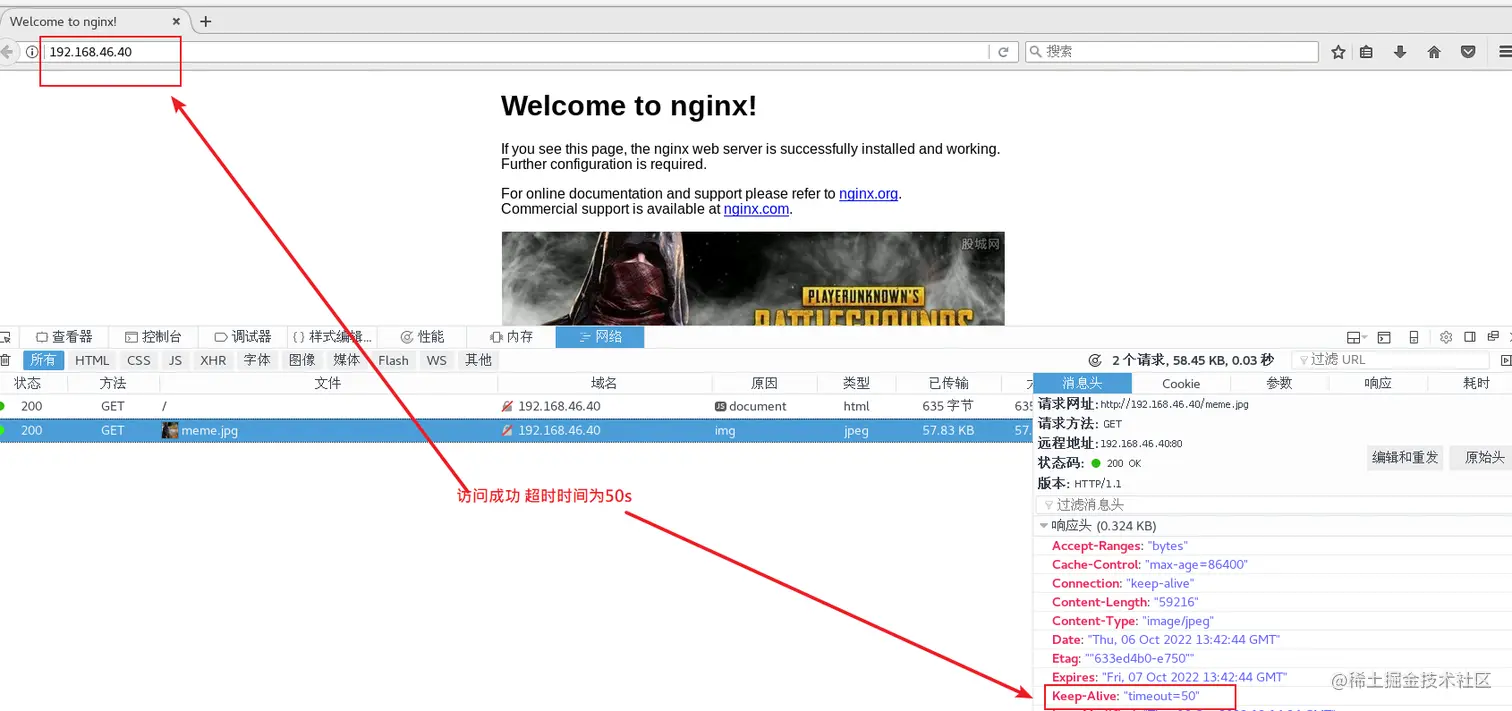This screenshot has height=711, width=1512.
Task: Save page to Pocket icon
Action: 1467,51
